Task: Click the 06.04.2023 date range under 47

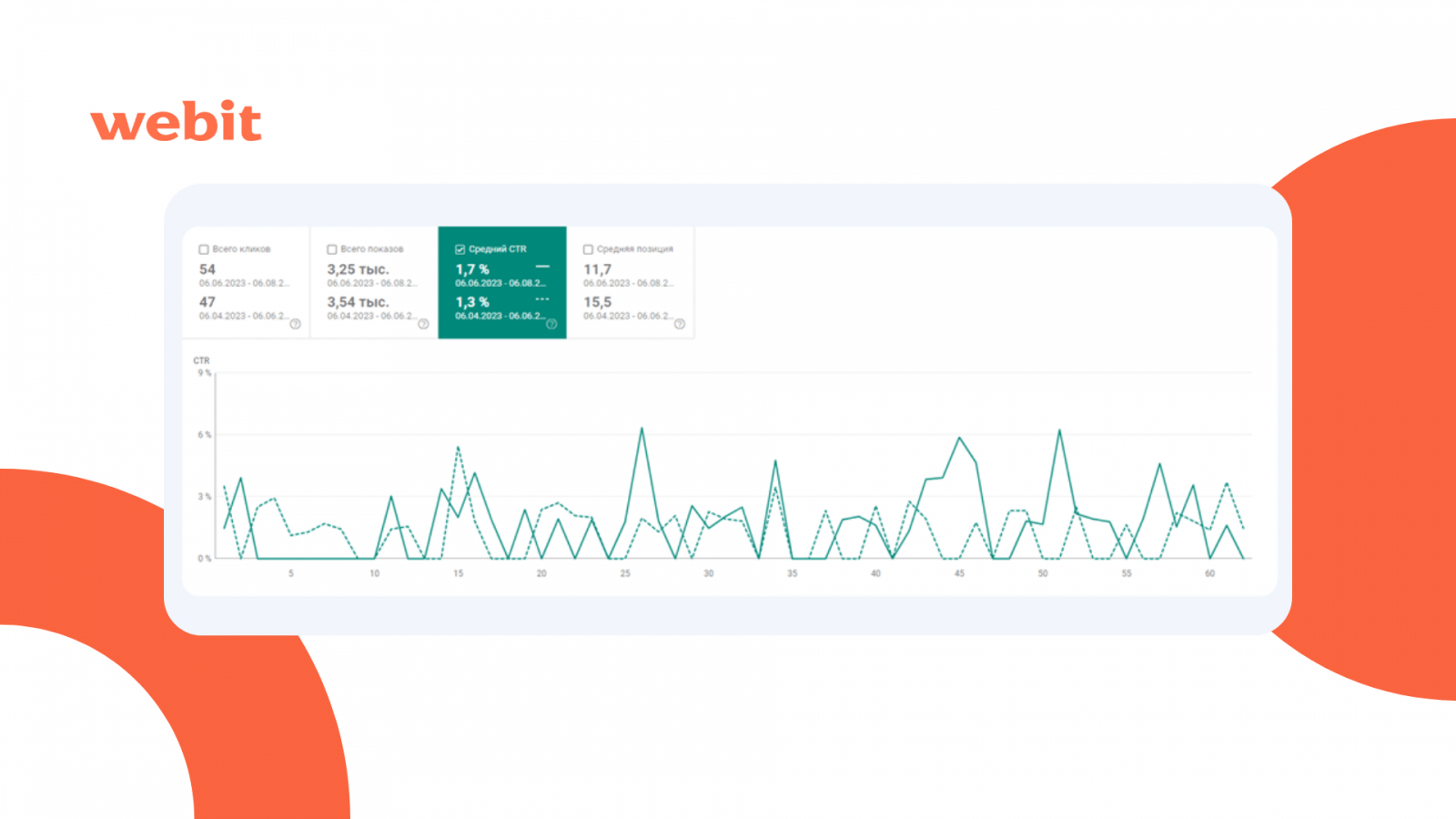Action: 244,316
